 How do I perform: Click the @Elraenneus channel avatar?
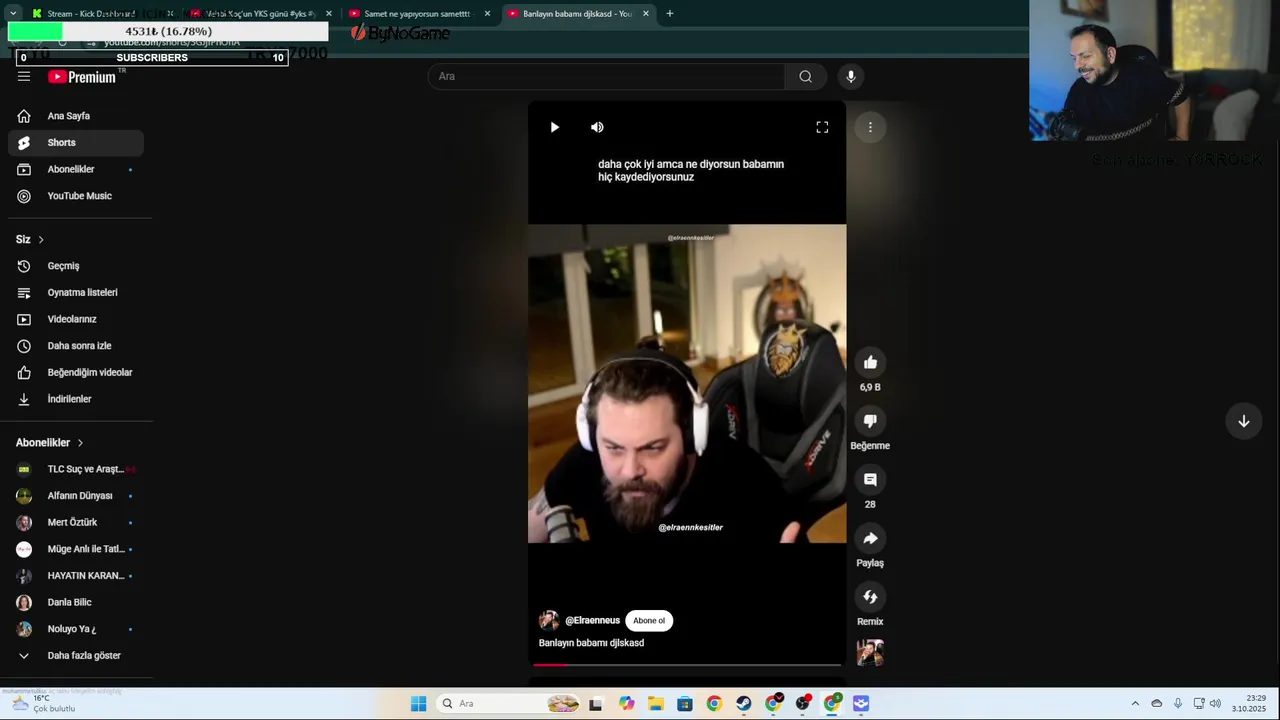[x=549, y=621]
